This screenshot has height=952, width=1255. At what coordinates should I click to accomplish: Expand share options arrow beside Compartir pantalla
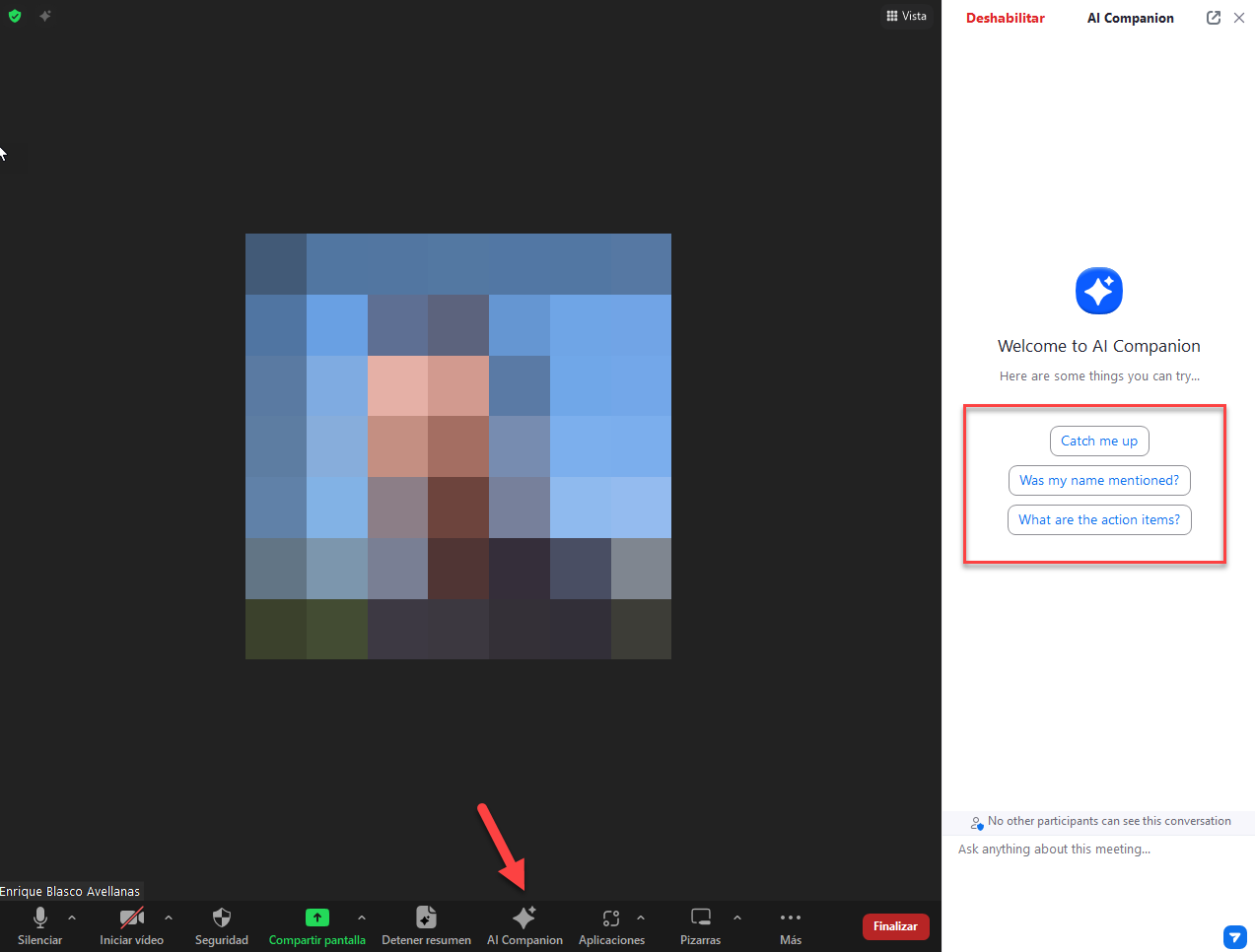362,918
